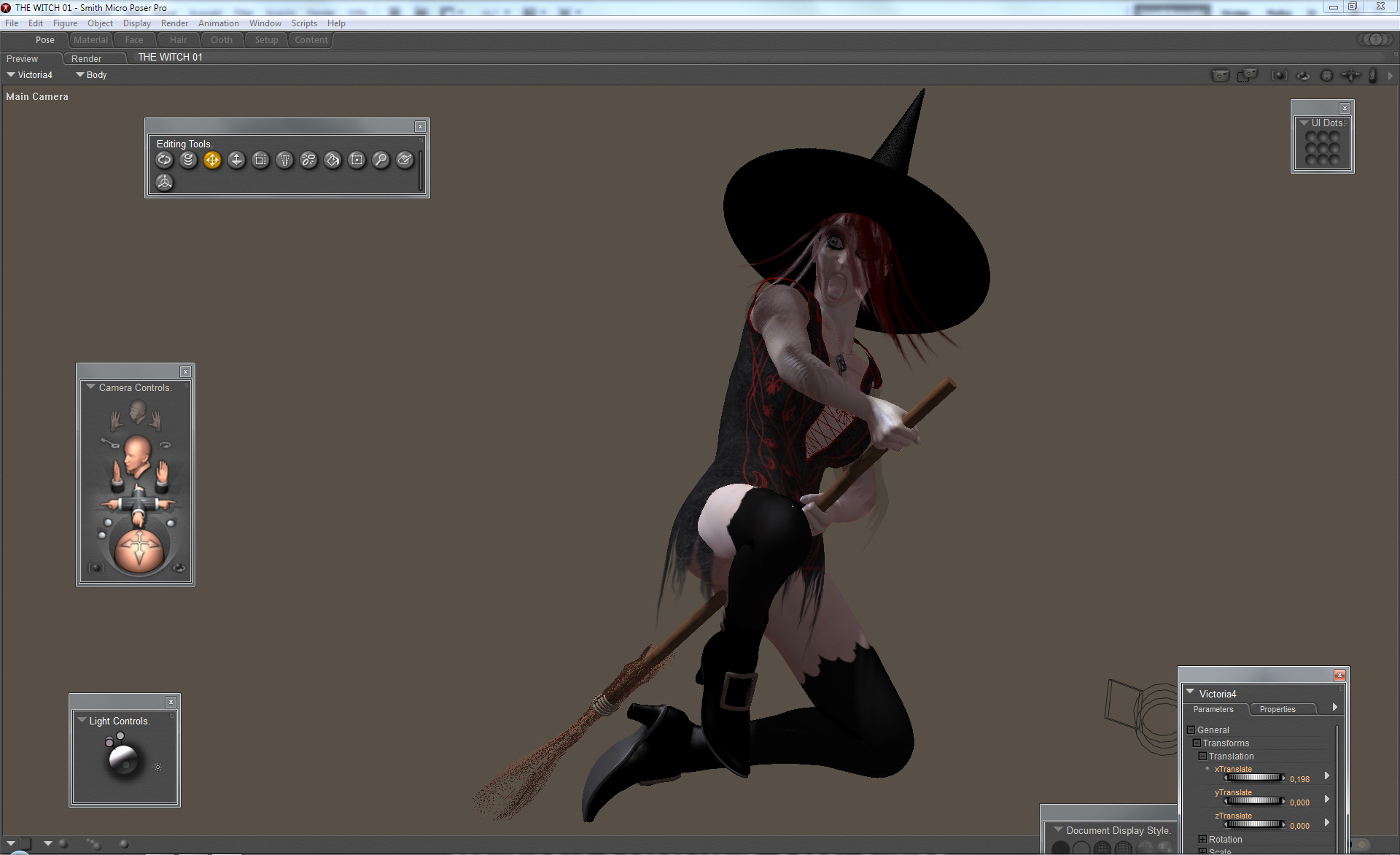
Task: Open the Animation menu
Action: (x=218, y=23)
